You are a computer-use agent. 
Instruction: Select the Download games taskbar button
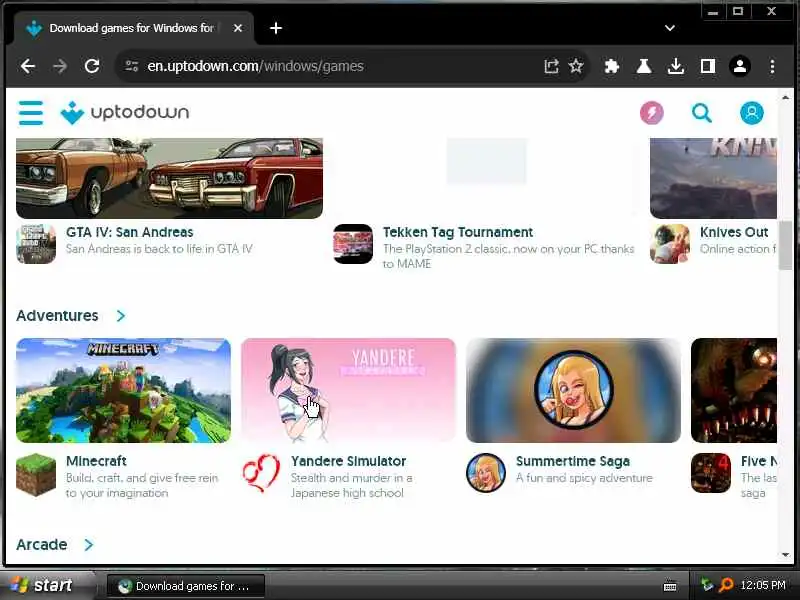point(186,586)
